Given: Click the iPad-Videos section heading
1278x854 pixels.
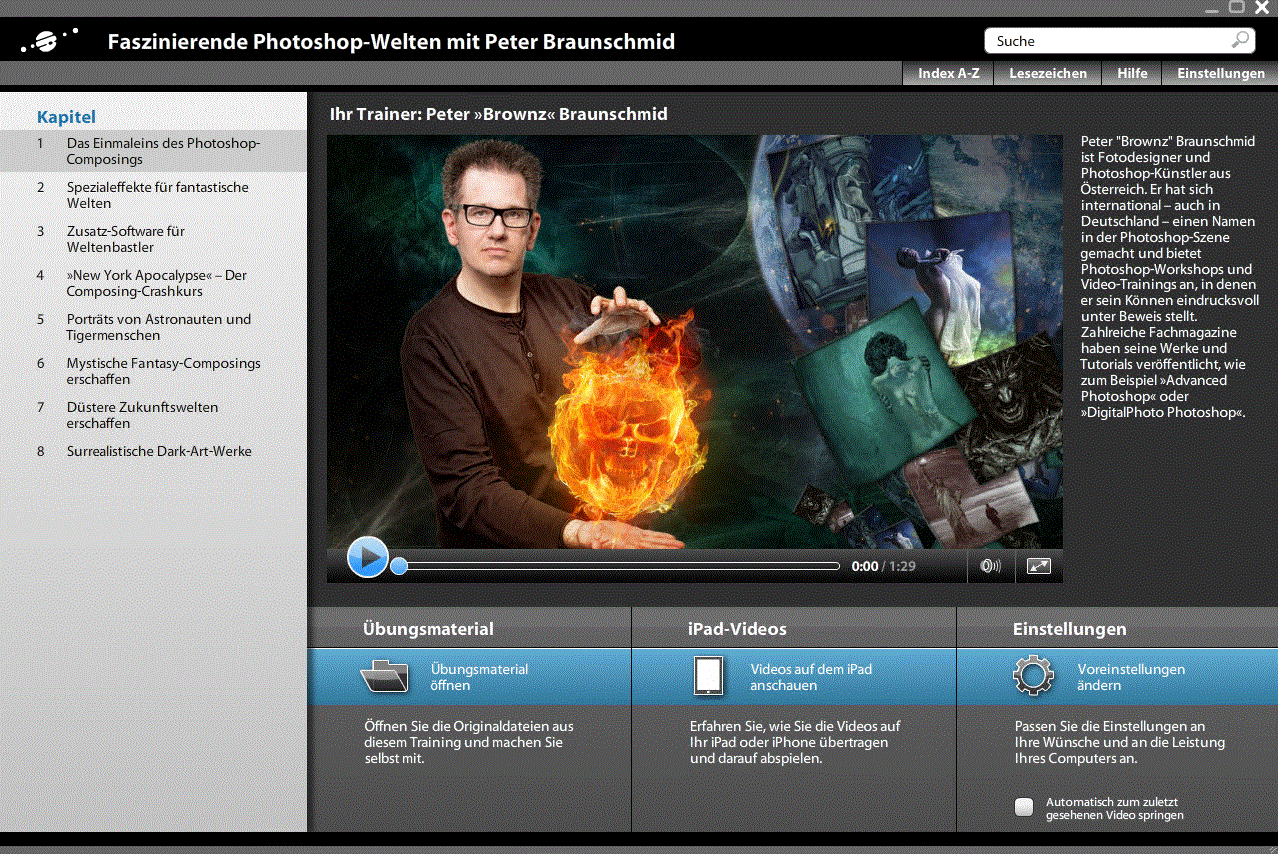Looking at the screenshot, I should (737, 629).
